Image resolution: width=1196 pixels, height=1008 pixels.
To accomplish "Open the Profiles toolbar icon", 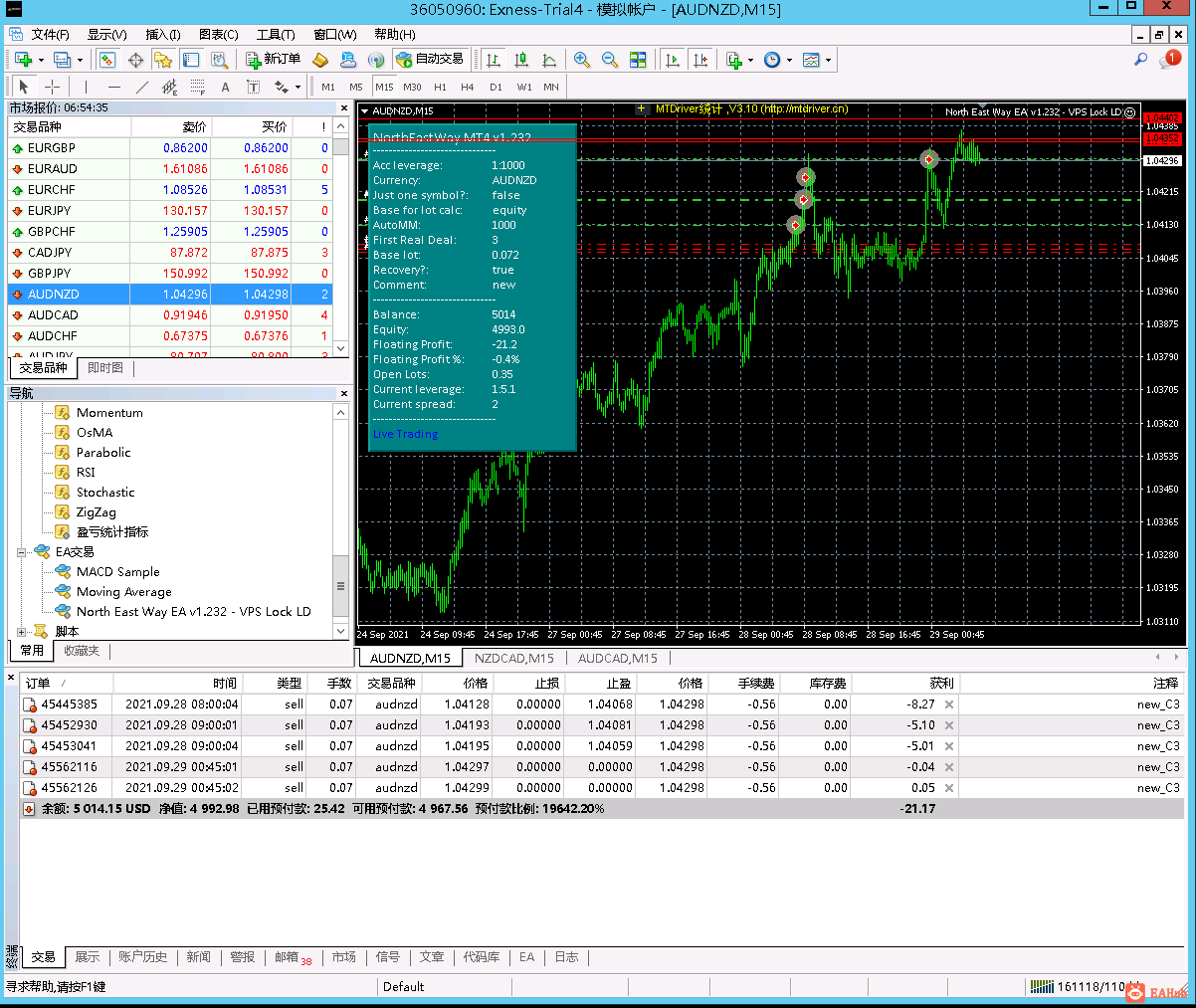I will 62,60.
